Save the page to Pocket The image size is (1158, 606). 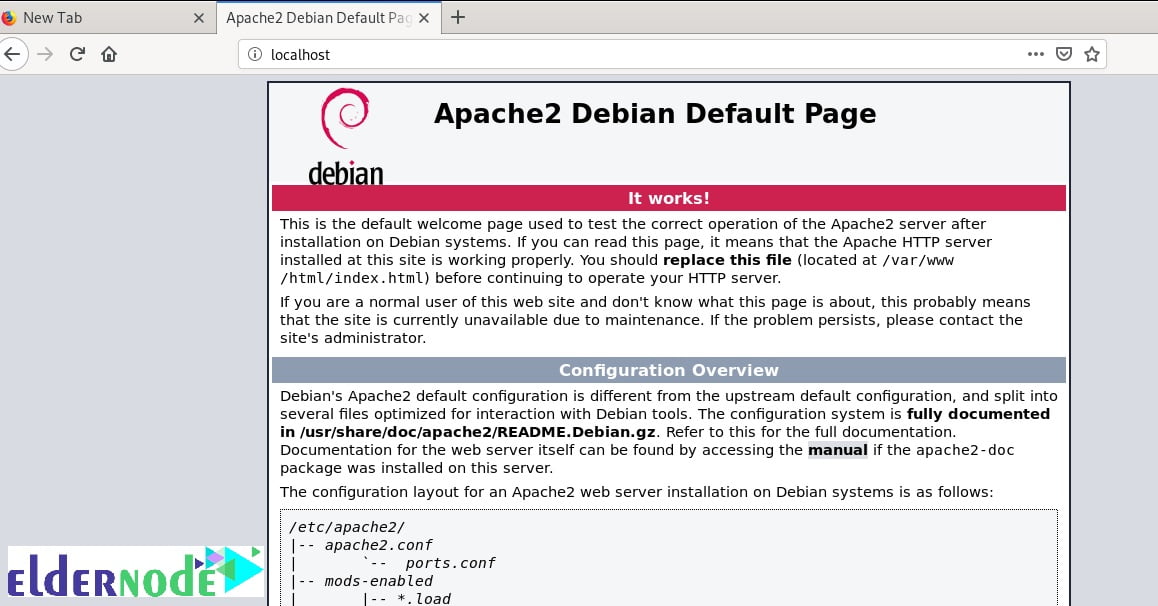1063,54
